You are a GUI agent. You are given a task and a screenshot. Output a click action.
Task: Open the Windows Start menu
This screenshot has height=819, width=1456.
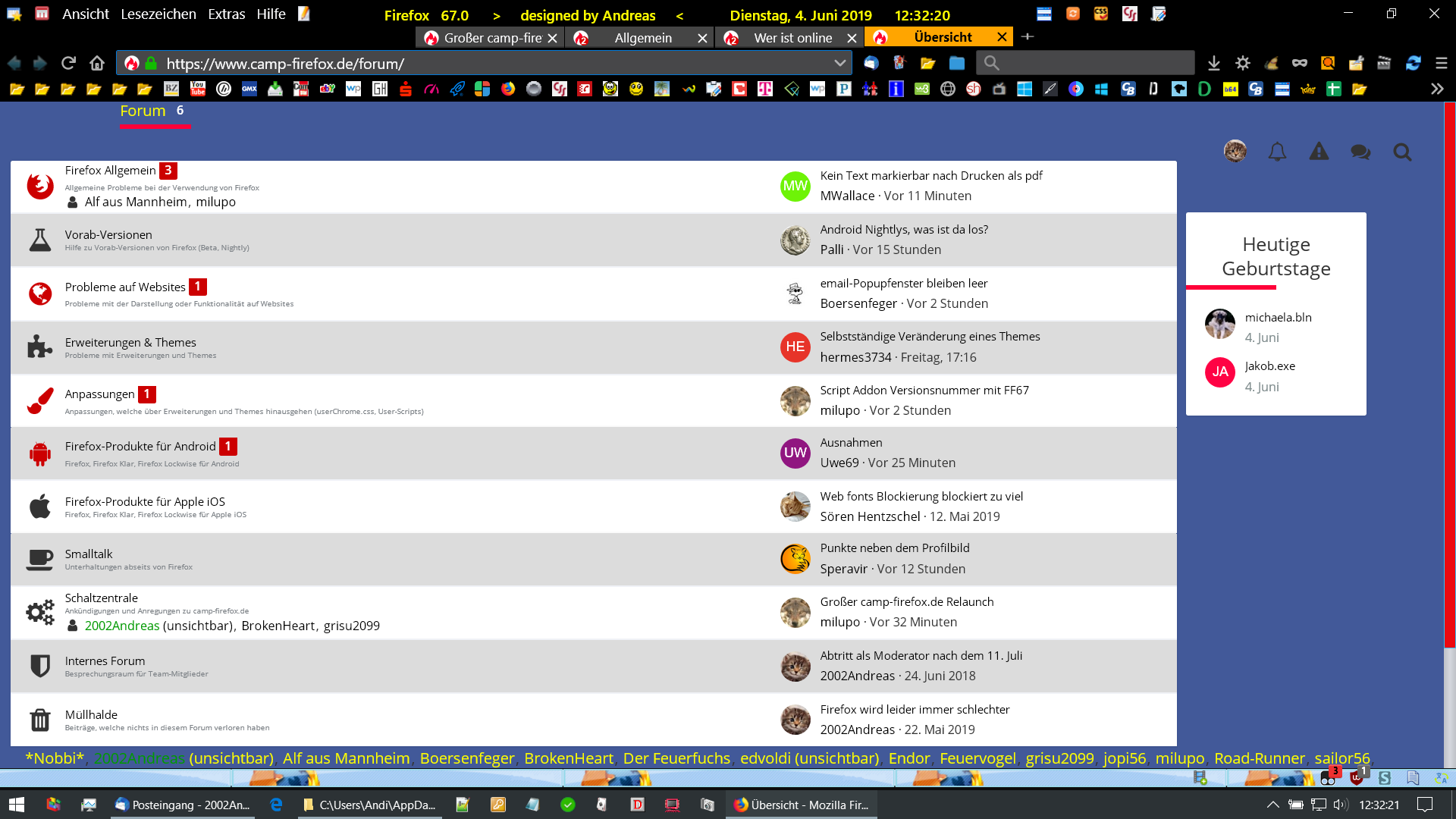pos(17,805)
